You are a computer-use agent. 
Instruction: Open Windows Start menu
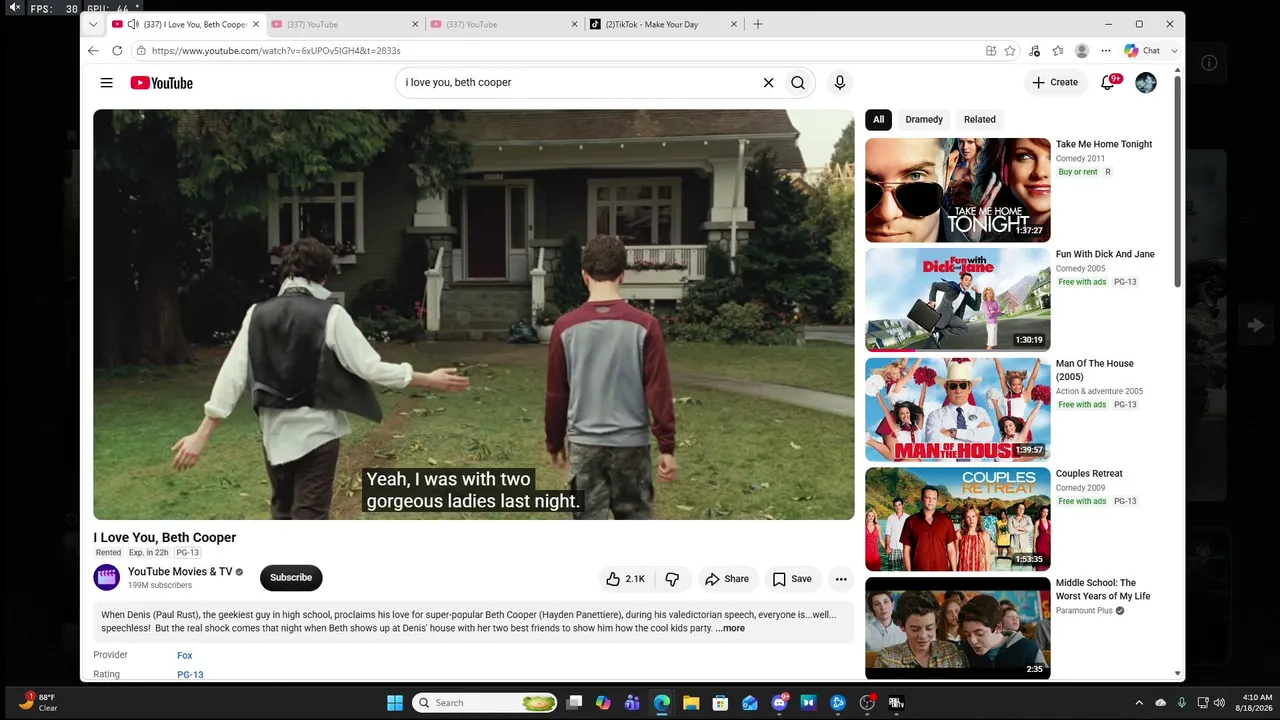[x=395, y=703]
